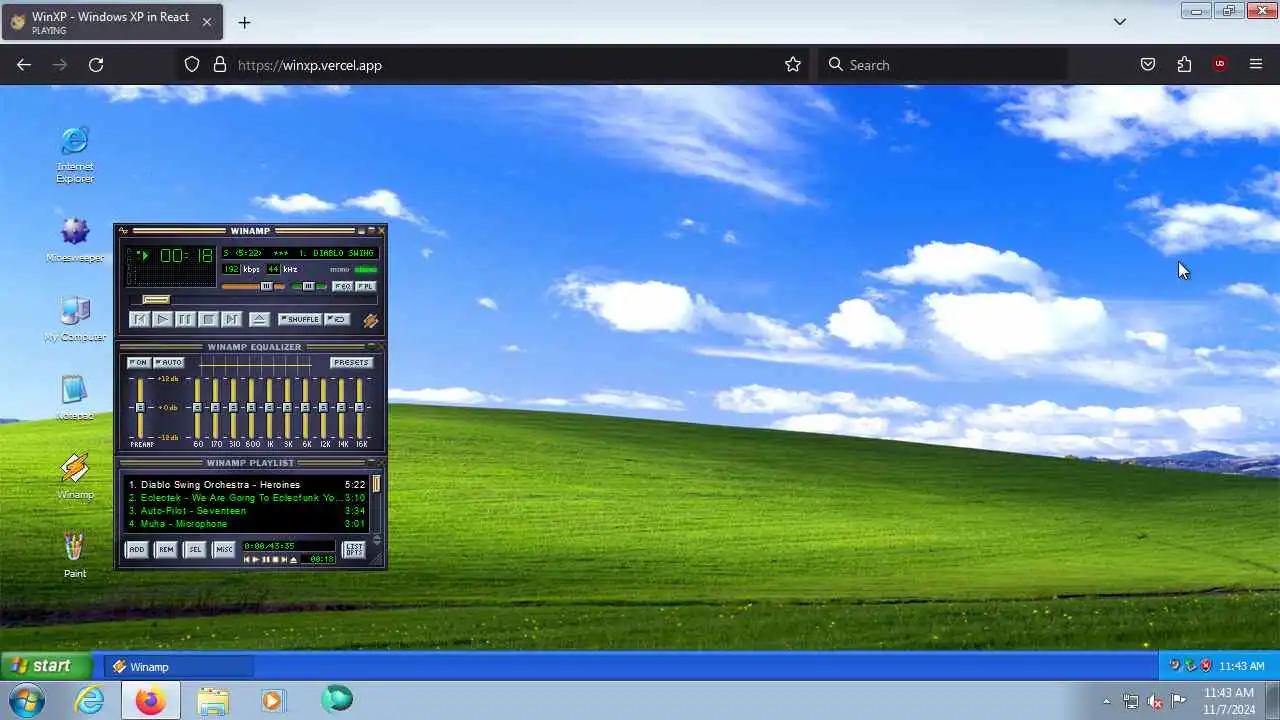
Task: Click the Winamp volume slider
Action: click(253, 286)
